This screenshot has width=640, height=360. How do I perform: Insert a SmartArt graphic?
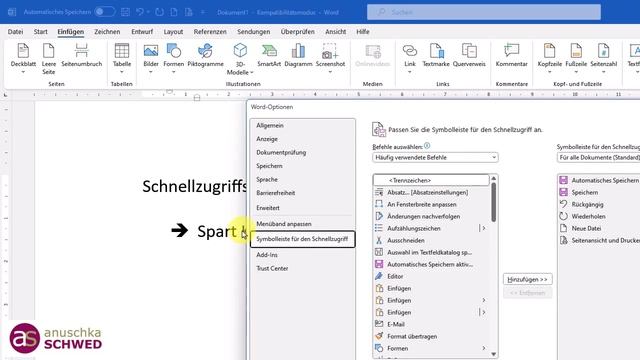269,56
